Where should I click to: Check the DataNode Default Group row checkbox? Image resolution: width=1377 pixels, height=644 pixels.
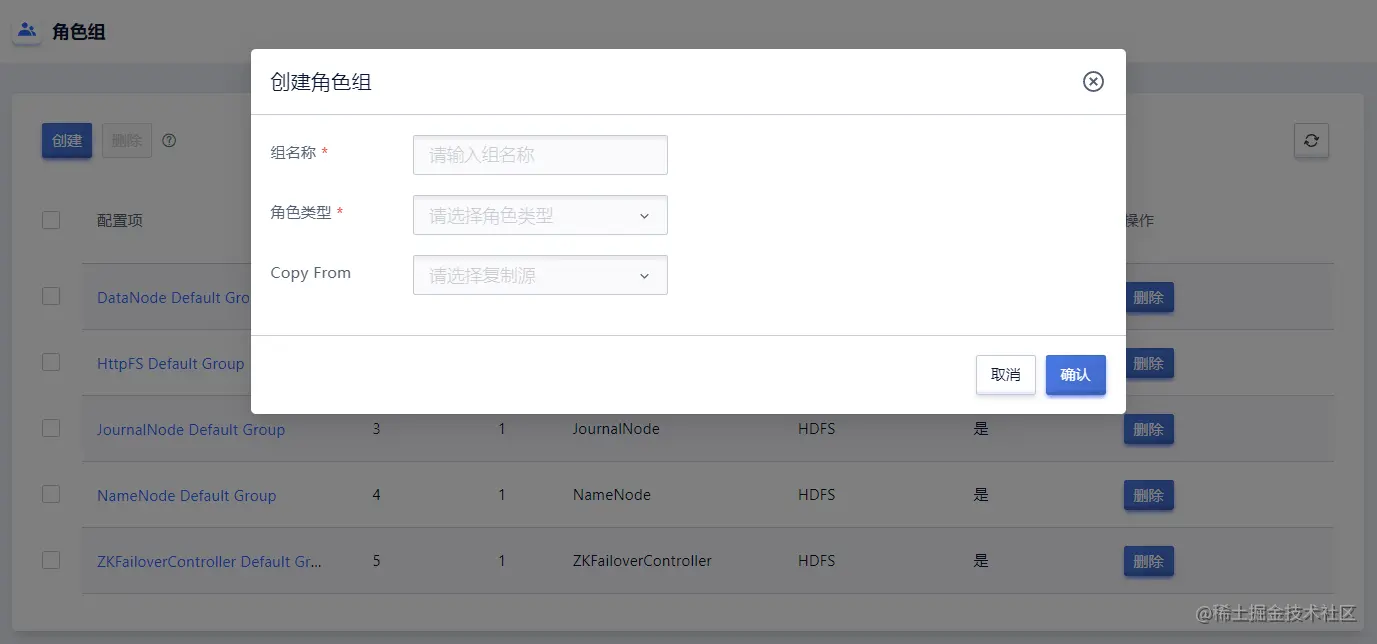click(x=51, y=297)
